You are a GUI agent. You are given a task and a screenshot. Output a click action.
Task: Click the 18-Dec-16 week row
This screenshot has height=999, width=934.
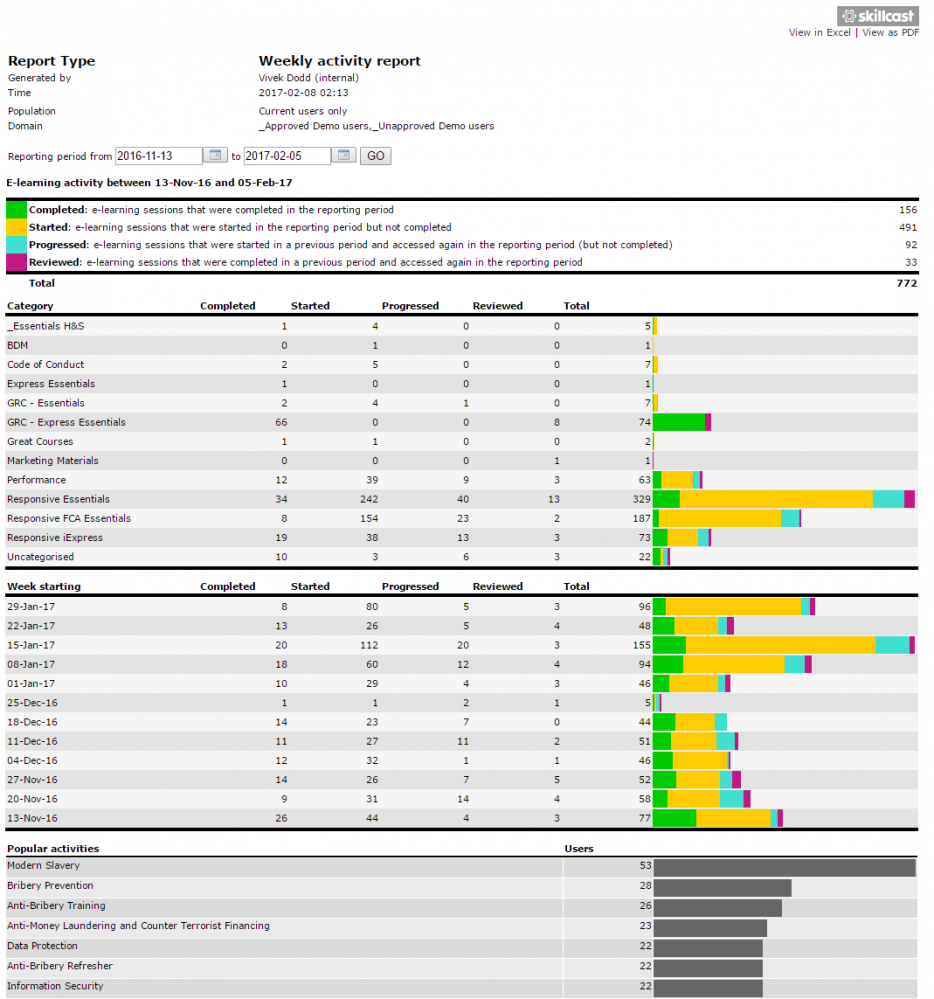462,722
